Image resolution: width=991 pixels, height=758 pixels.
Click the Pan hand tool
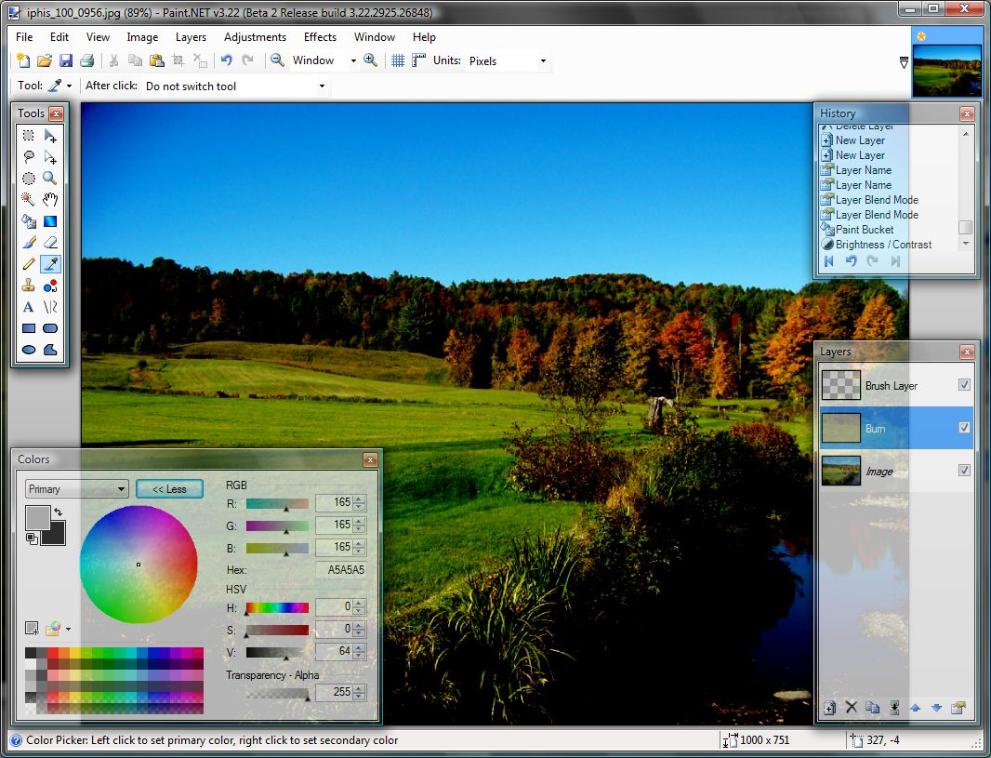coord(50,199)
